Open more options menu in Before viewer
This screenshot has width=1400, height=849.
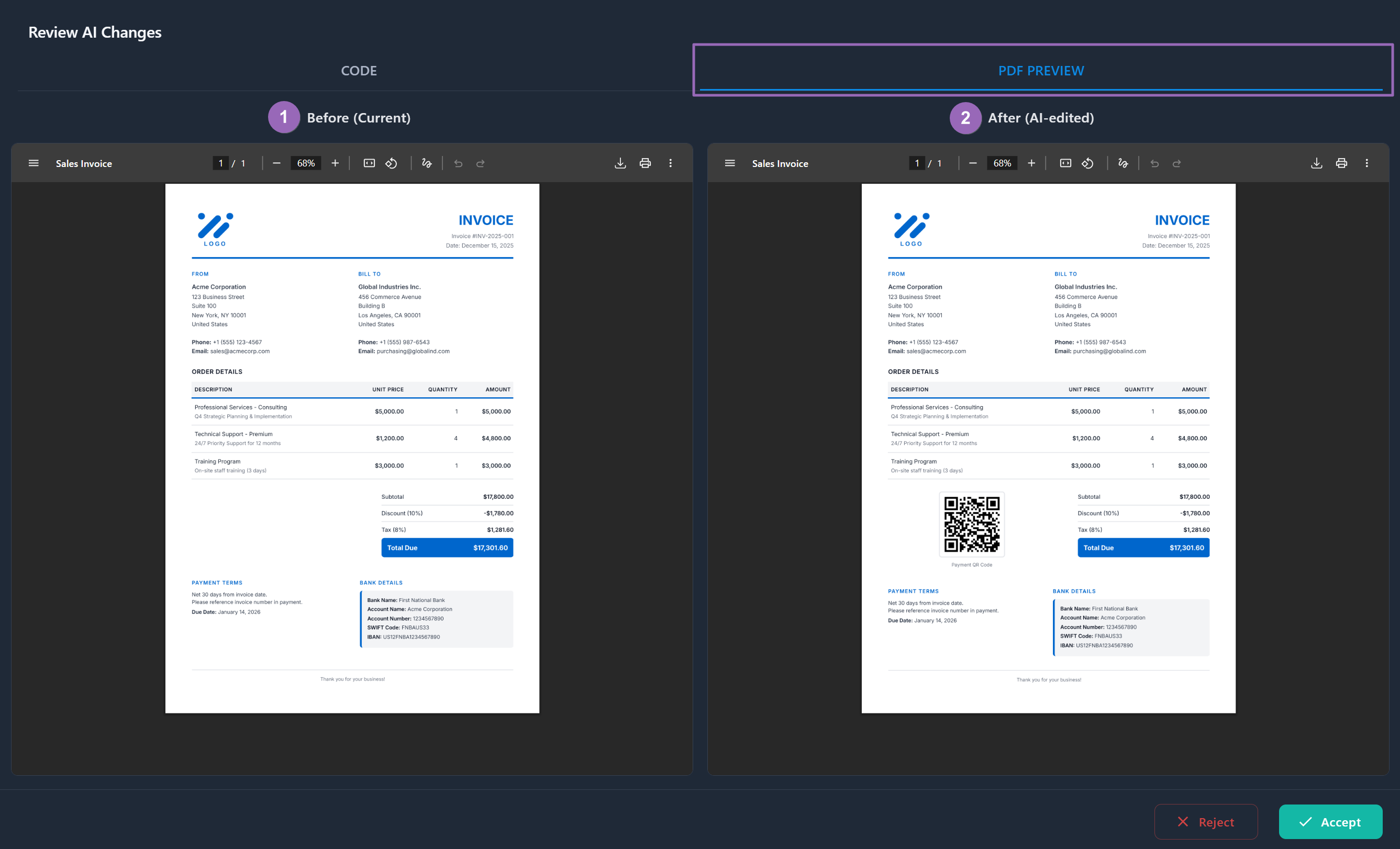(671, 163)
